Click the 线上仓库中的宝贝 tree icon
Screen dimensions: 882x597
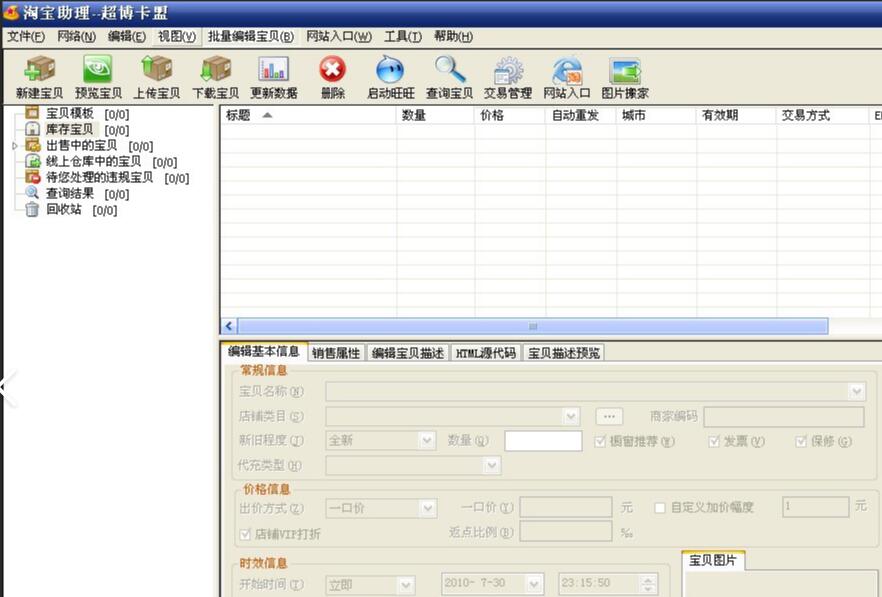tap(33, 161)
